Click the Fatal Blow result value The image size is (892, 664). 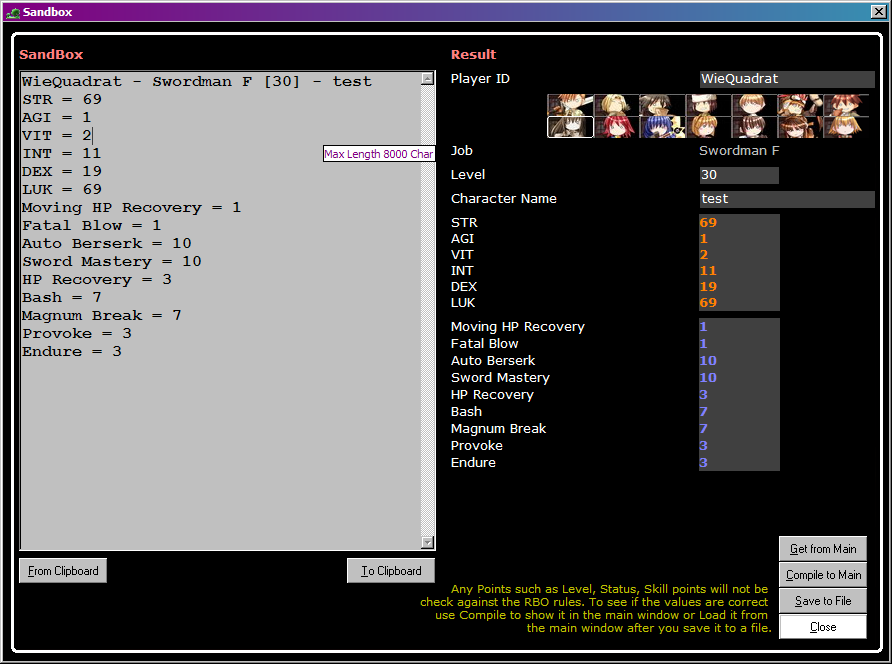(704, 344)
